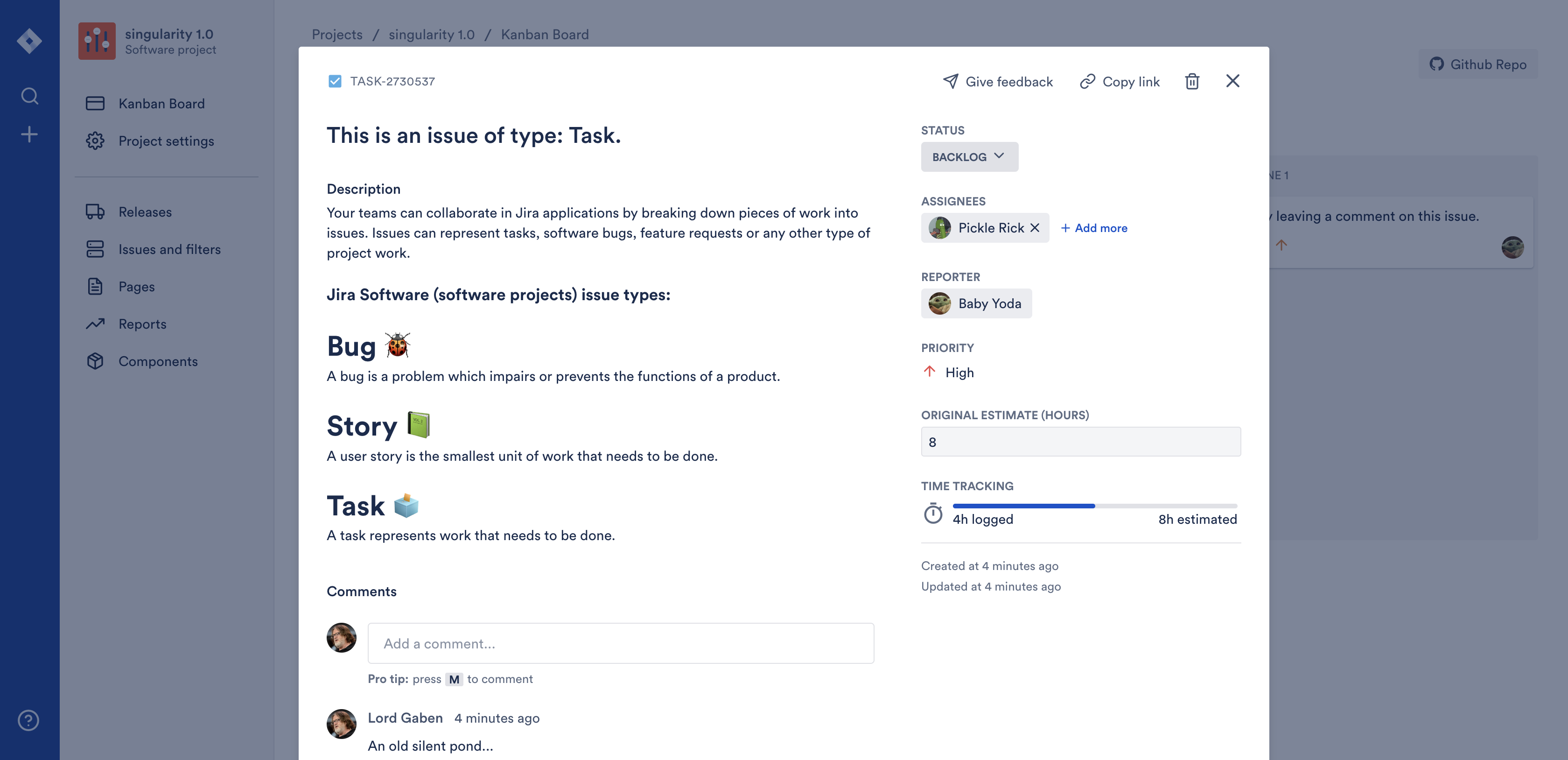Click the TASK-2730537 checkbox type icon
Image resolution: width=1568 pixels, height=760 pixels.
(x=335, y=81)
